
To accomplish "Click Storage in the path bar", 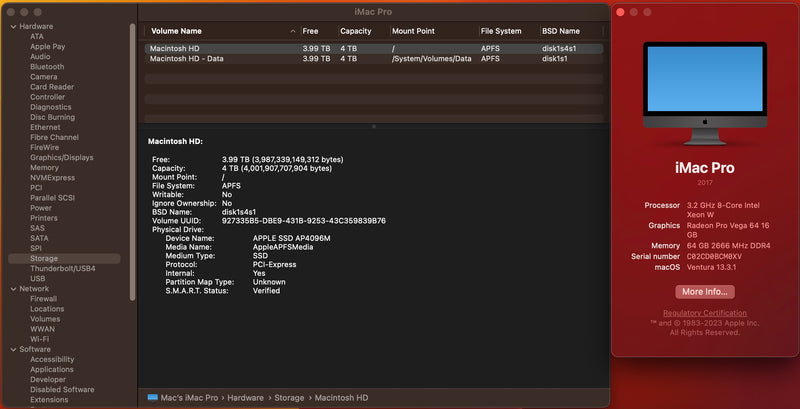I will pos(289,398).
